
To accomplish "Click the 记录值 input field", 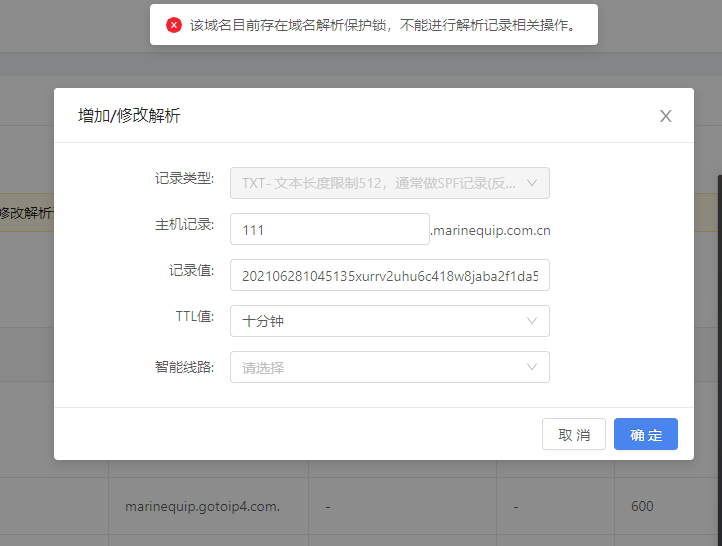I will pyautogui.click(x=390, y=275).
